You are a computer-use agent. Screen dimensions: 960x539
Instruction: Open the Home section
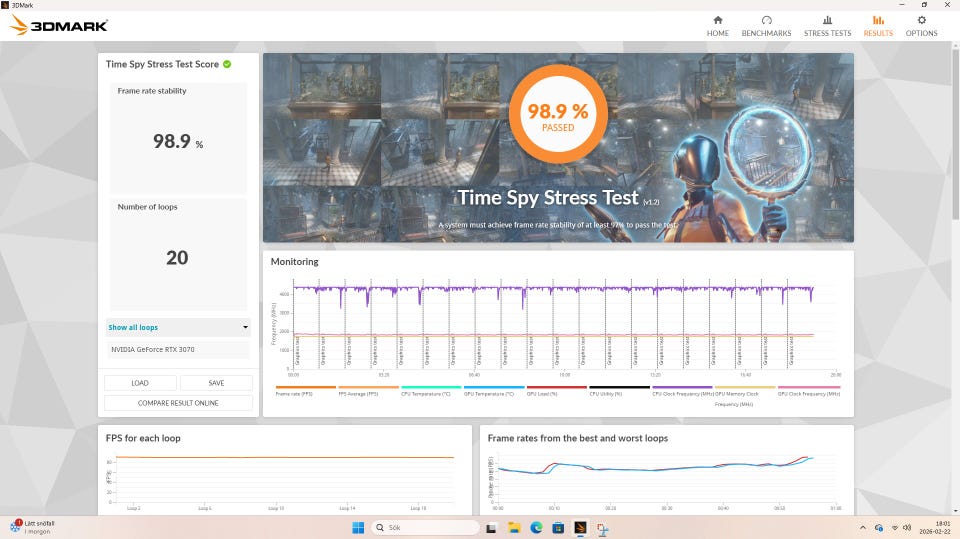718,26
